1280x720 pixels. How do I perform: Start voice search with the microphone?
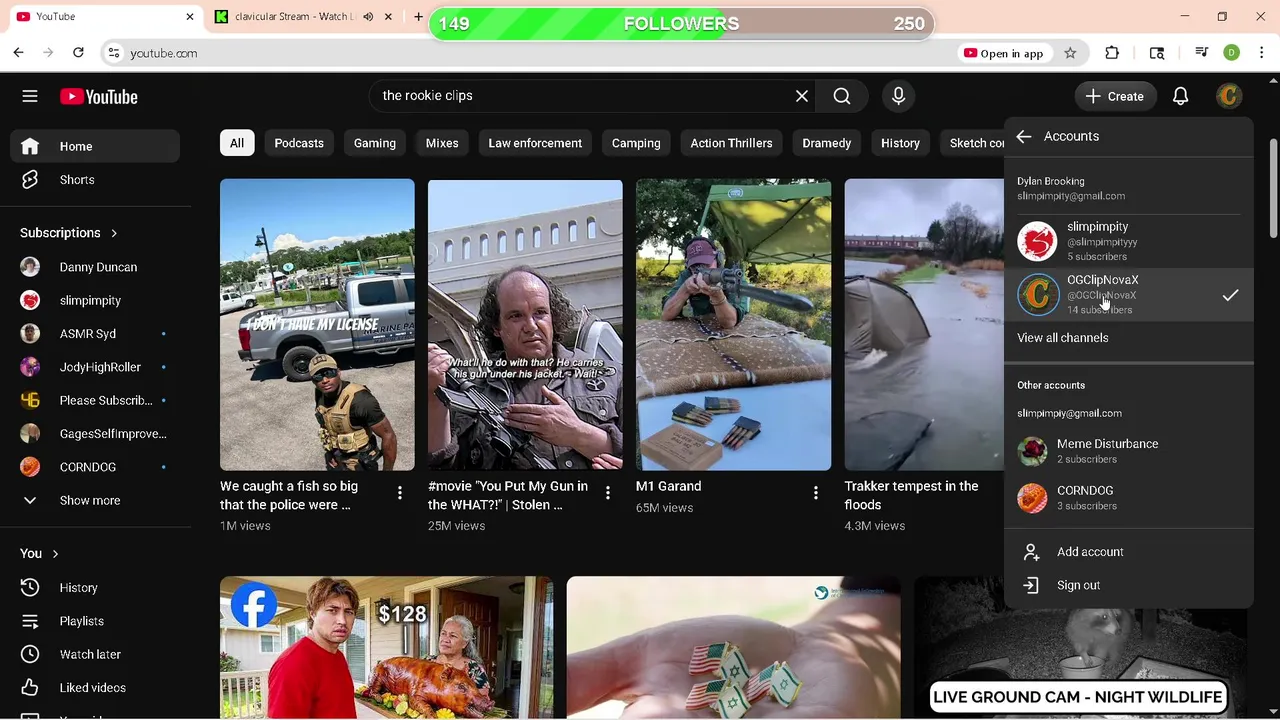coord(898,96)
